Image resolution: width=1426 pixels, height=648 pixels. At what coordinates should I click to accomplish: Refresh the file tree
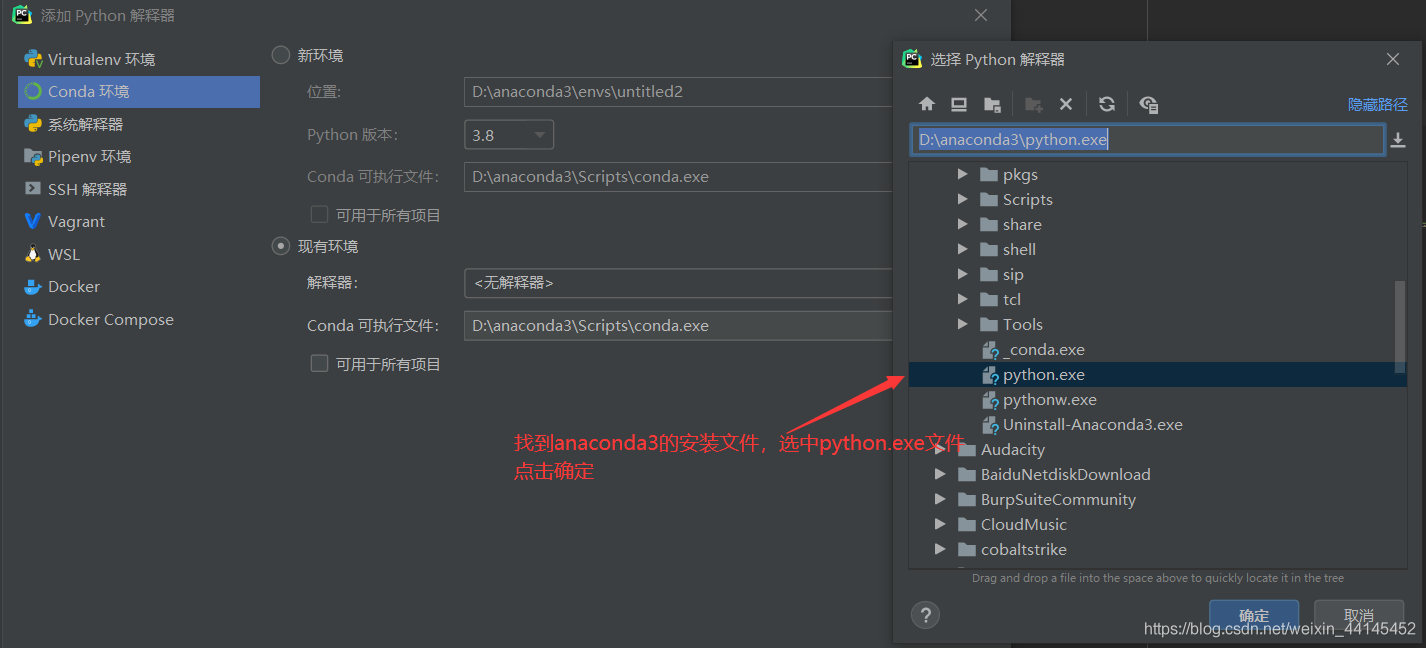click(1106, 104)
